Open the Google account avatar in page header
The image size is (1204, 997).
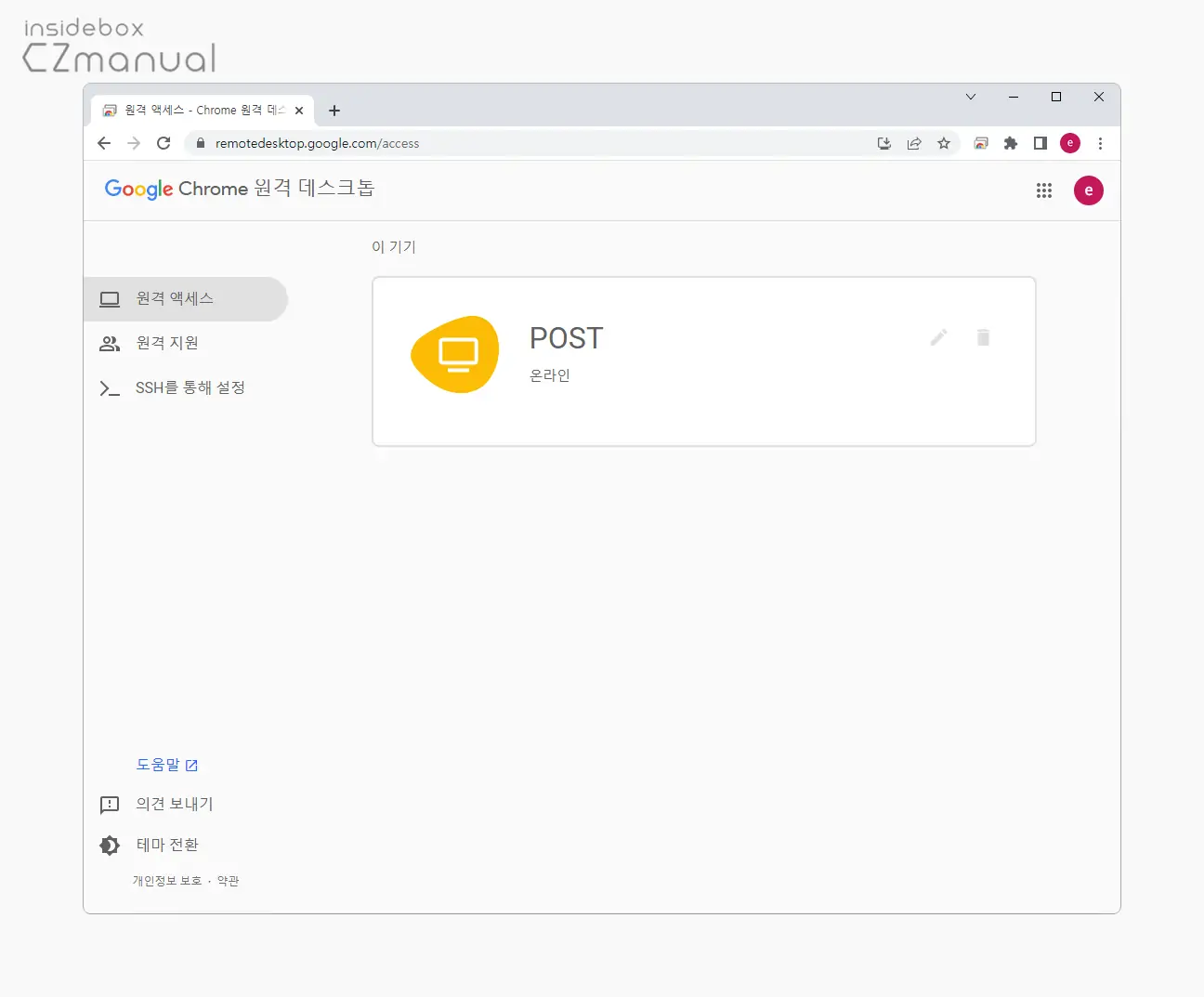click(1089, 190)
